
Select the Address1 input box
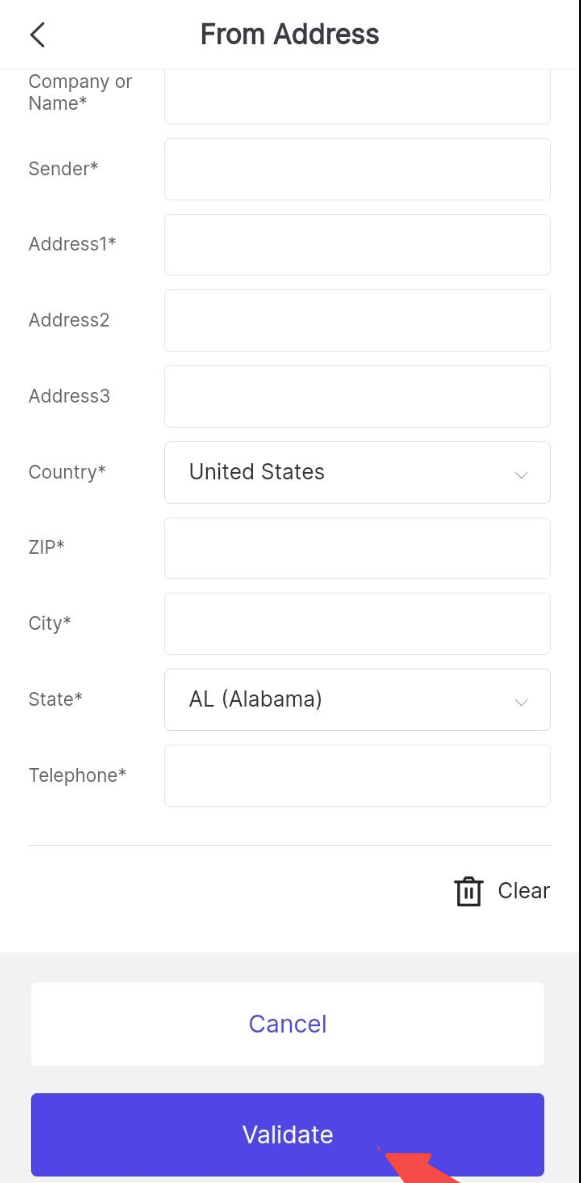pyautogui.click(x=357, y=244)
